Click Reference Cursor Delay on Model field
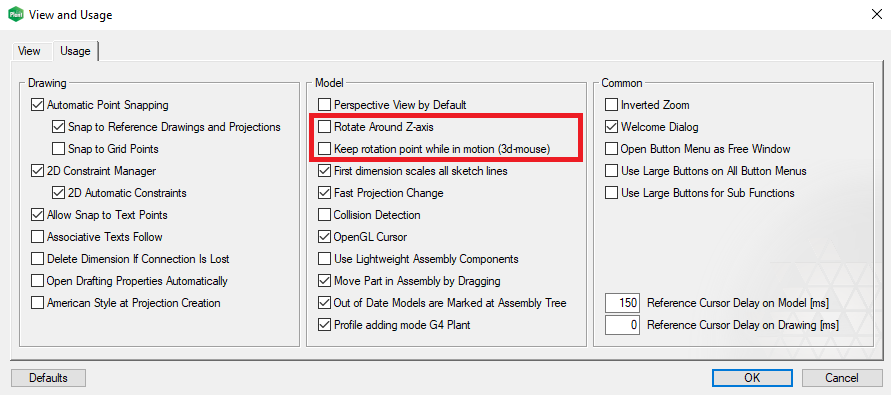 623,303
